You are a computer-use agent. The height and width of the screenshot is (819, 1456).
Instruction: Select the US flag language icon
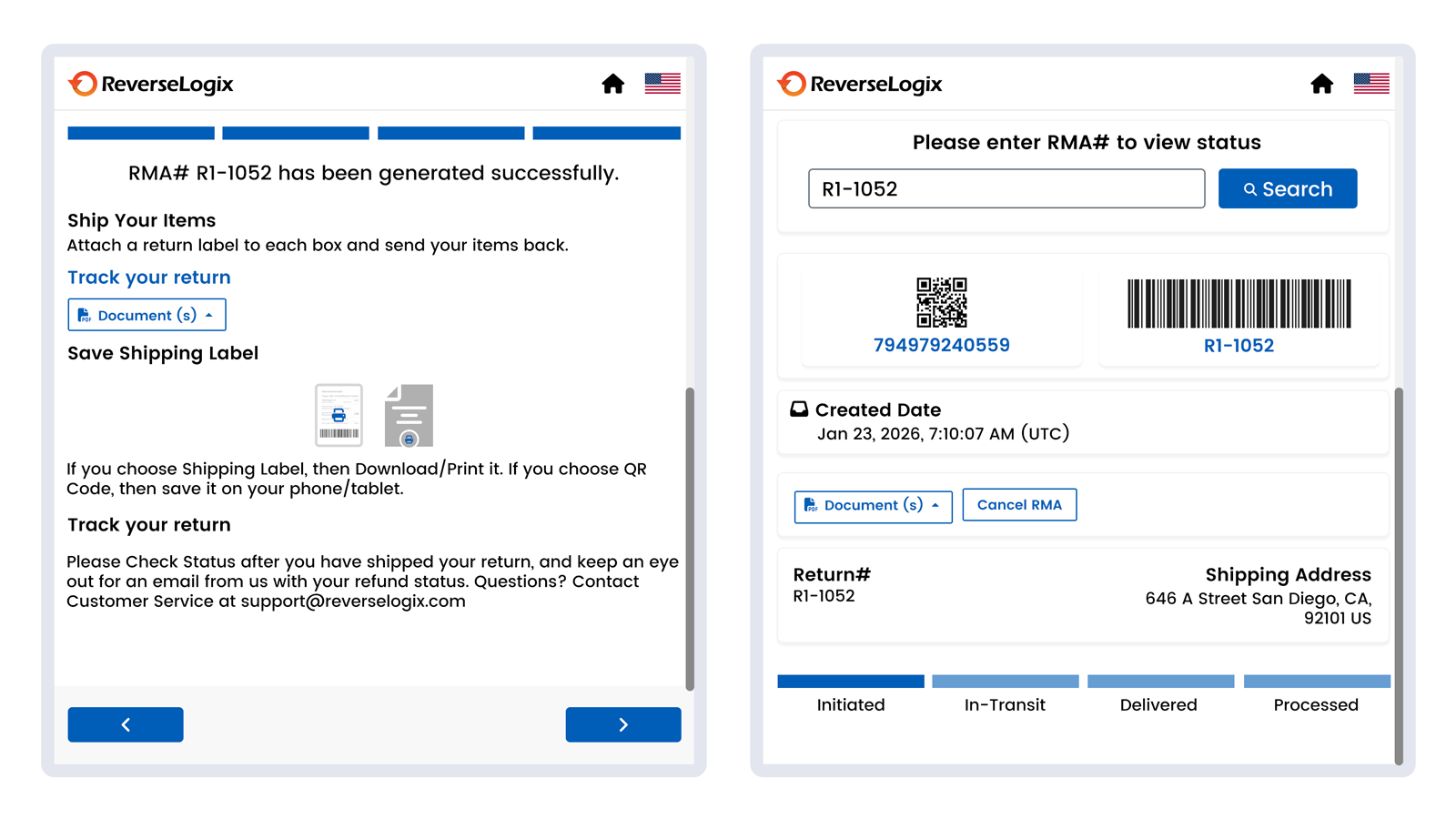(x=662, y=83)
